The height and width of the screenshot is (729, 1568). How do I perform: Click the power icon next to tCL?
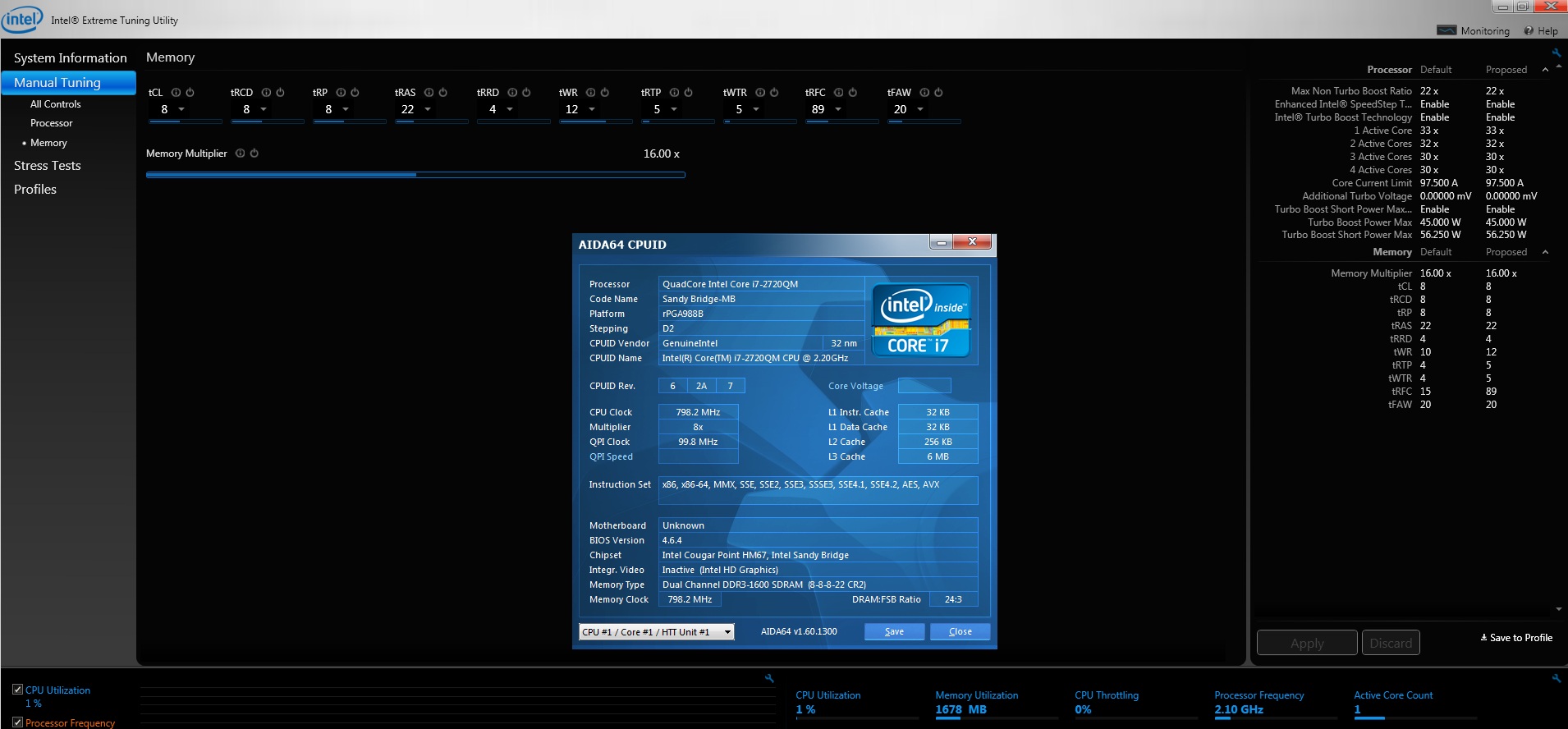coord(190,93)
